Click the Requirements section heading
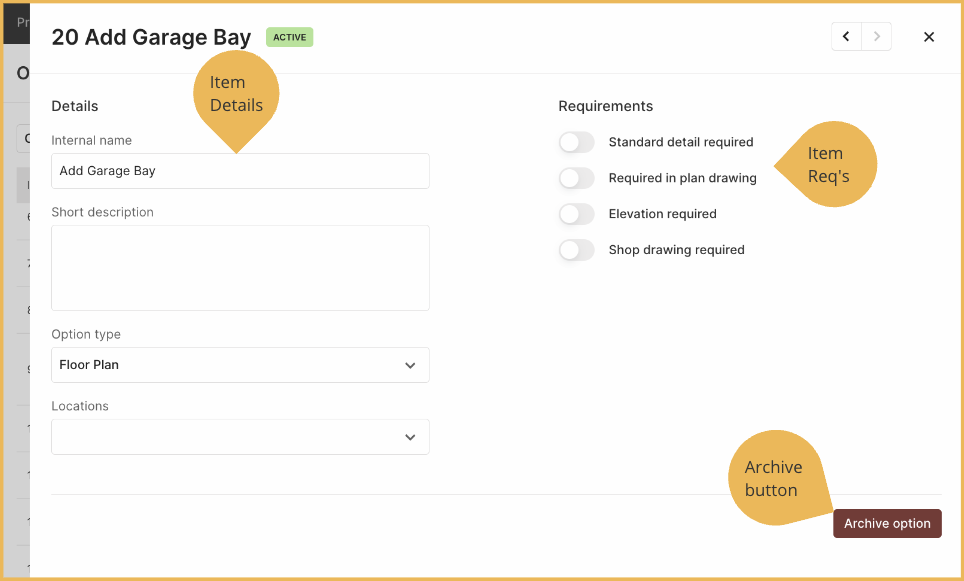Image resolution: width=964 pixels, height=581 pixels. click(x=606, y=106)
